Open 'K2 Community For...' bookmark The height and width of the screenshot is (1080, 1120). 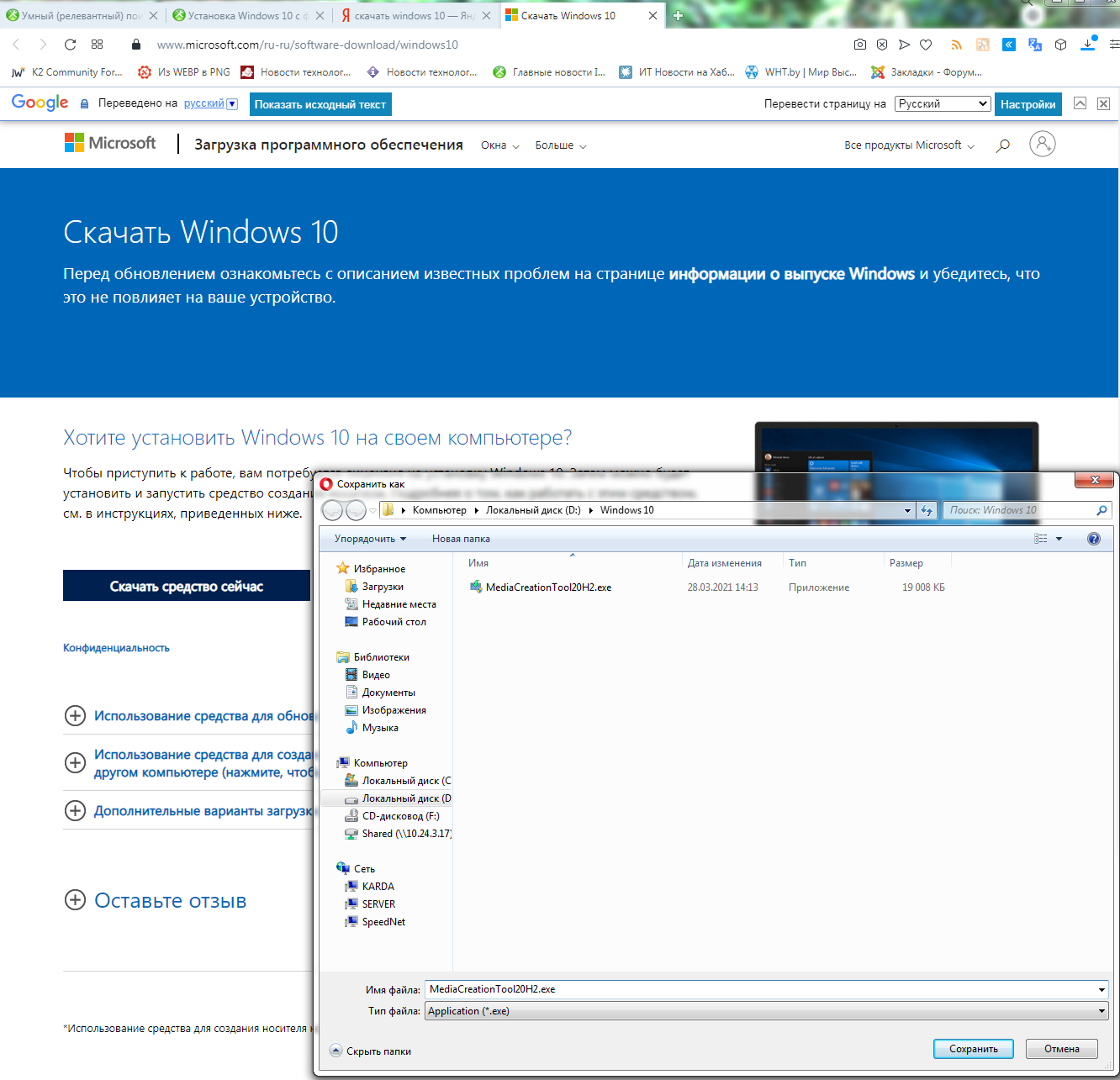click(x=66, y=72)
